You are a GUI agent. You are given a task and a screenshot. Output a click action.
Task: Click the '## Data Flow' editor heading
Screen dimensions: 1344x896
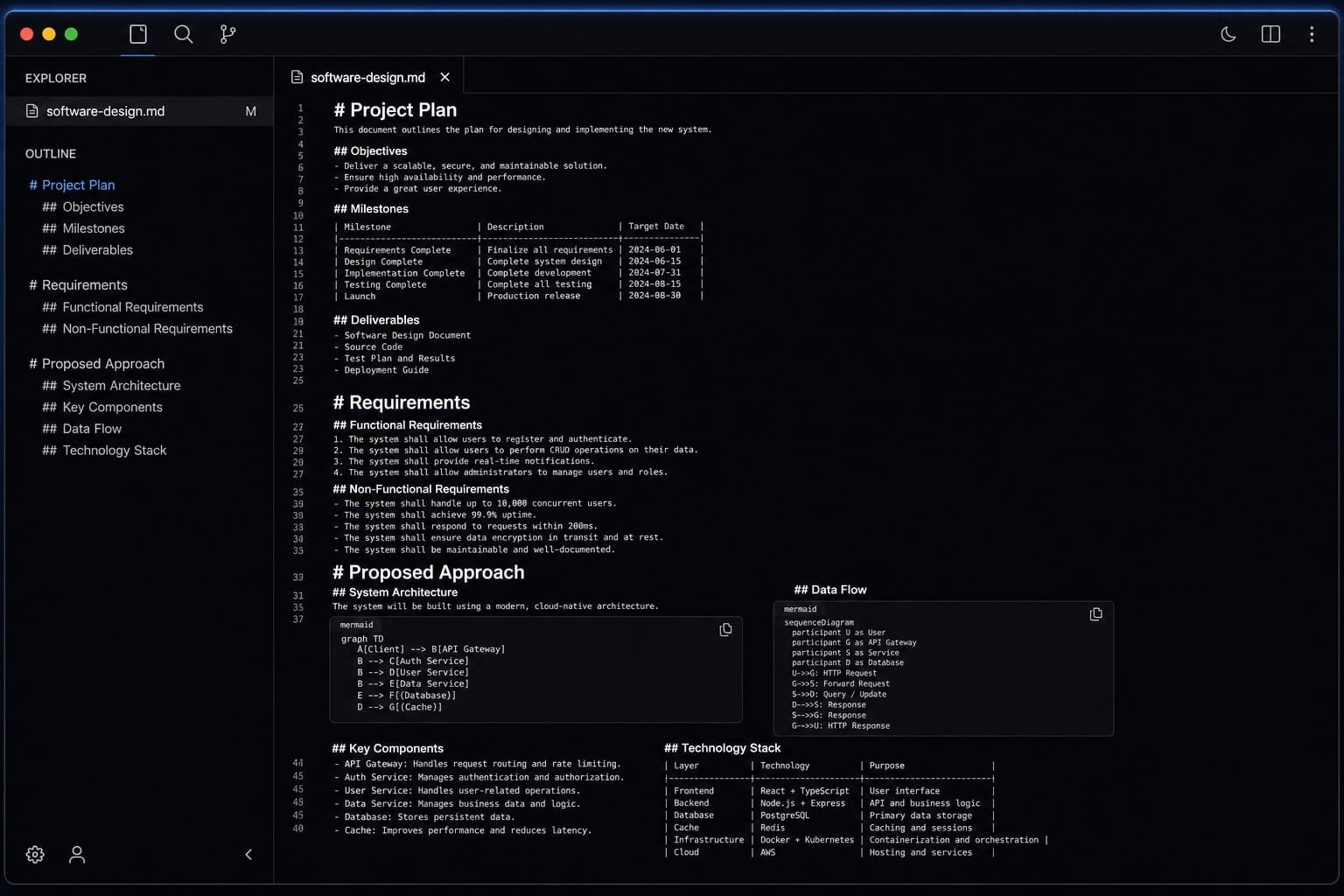pos(830,590)
